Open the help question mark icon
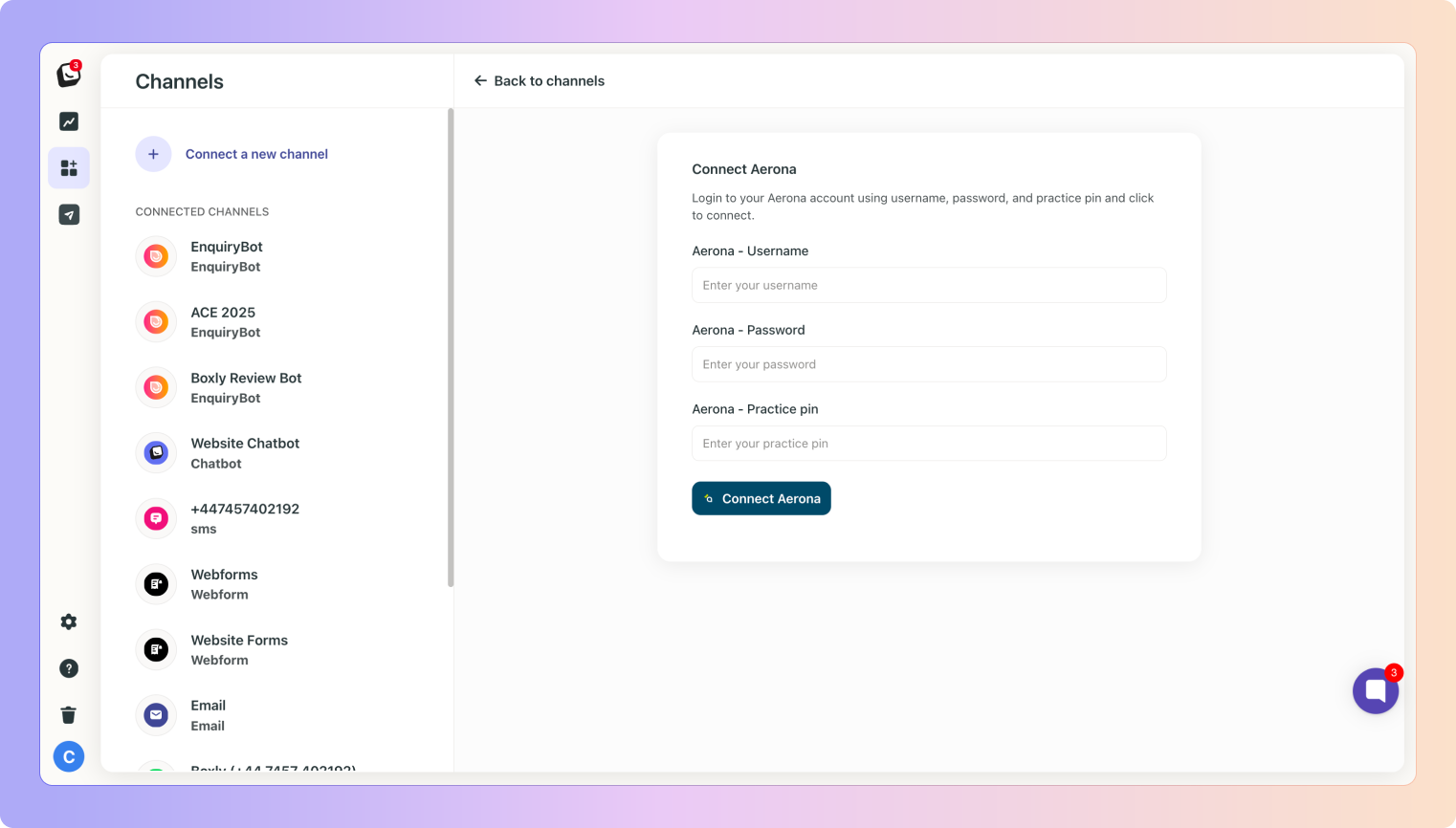This screenshot has width=1456, height=828. click(69, 668)
